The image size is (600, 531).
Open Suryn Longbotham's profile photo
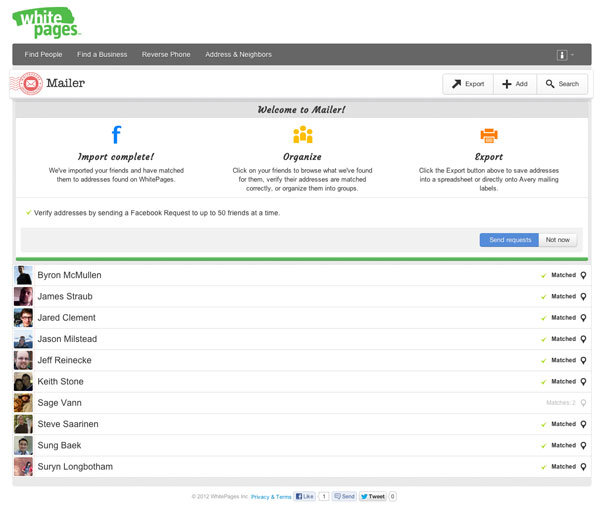(23, 467)
